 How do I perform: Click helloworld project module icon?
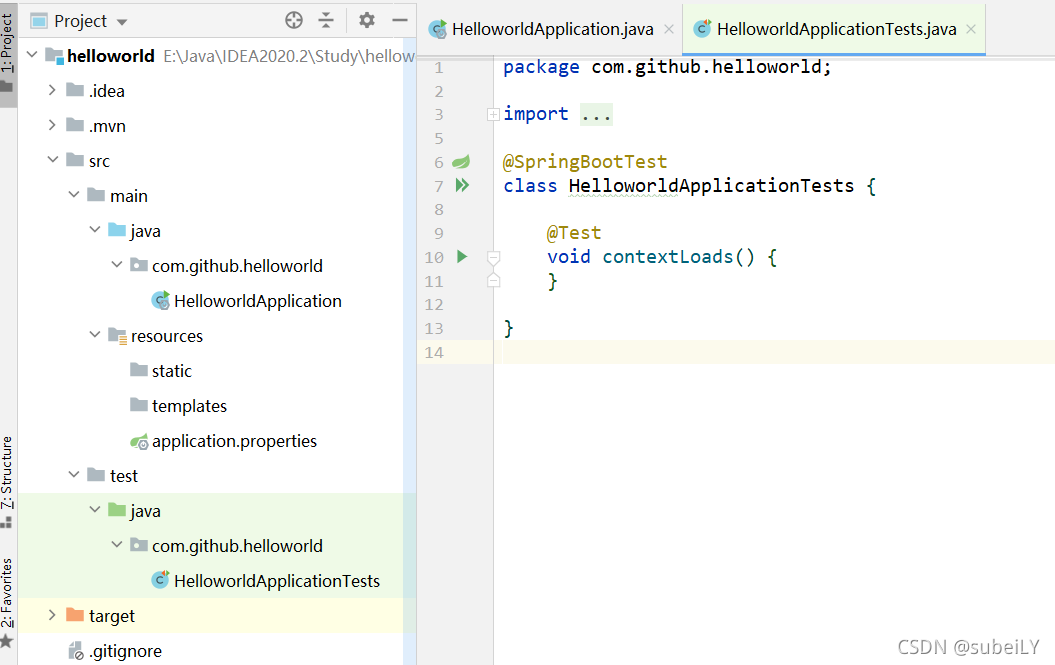tap(54, 55)
